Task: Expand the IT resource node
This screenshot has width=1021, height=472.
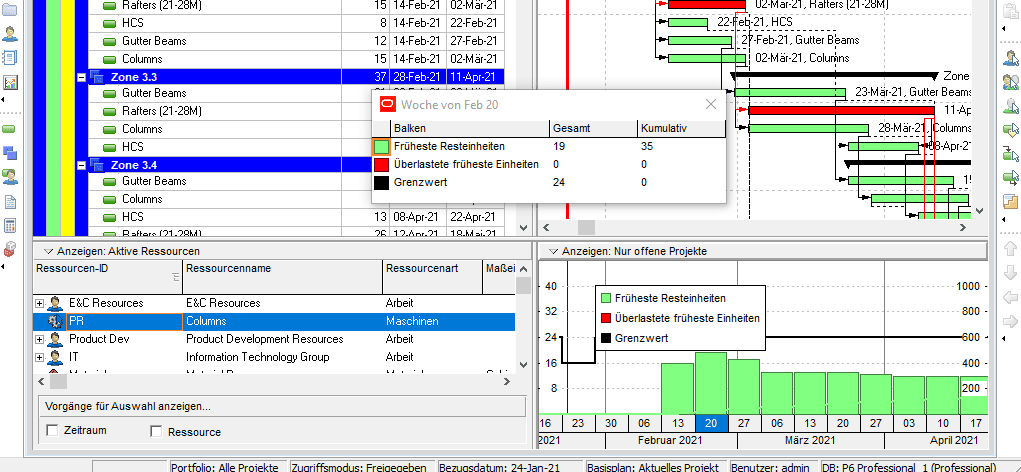Action: 40,357
